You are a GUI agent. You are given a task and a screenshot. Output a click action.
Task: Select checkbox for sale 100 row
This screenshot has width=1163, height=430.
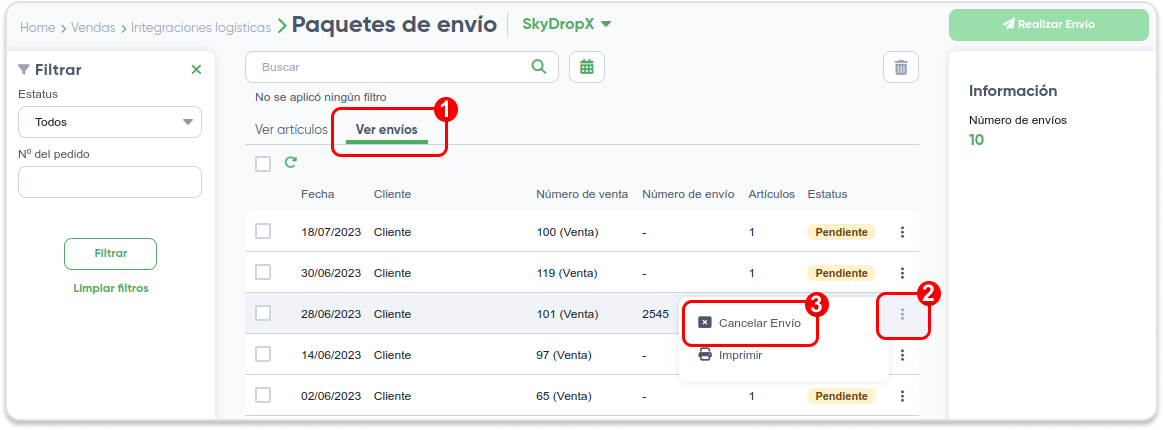click(x=263, y=231)
